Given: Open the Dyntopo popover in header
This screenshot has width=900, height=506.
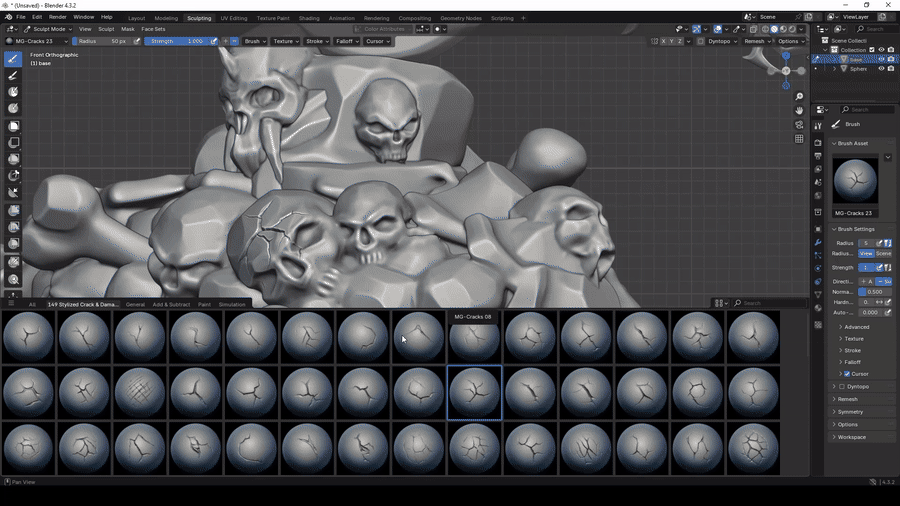Looking at the screenshot, I should coord(722,41).
